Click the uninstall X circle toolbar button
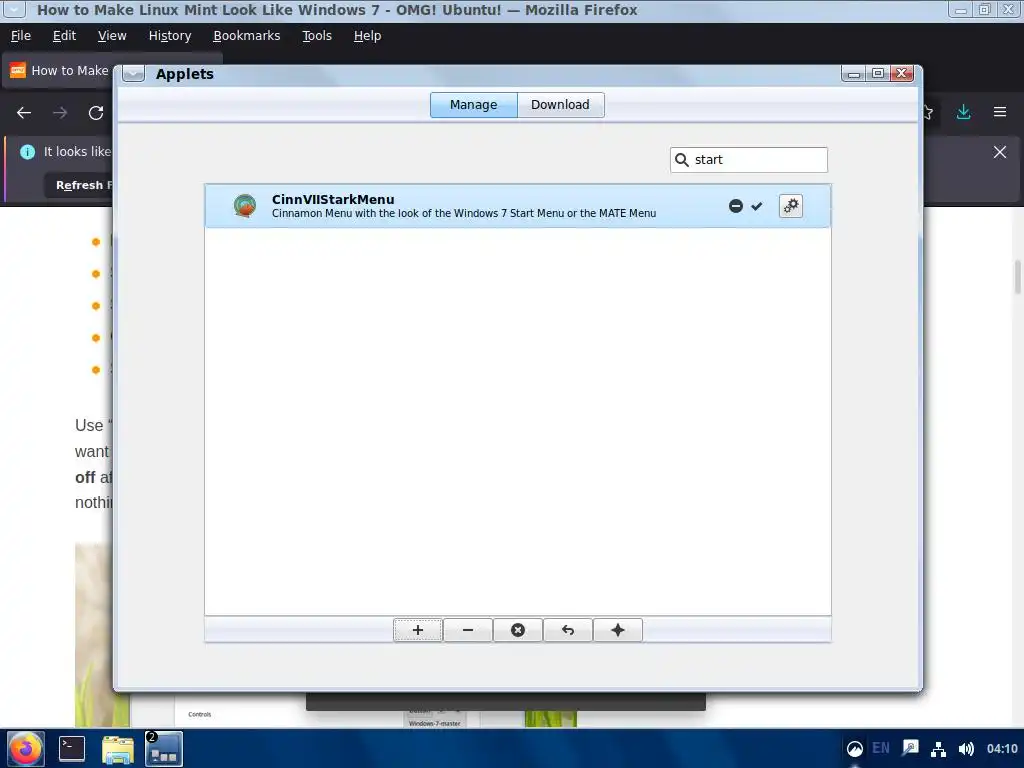Viewport: 1024px width, 768px height. point(518,630)
